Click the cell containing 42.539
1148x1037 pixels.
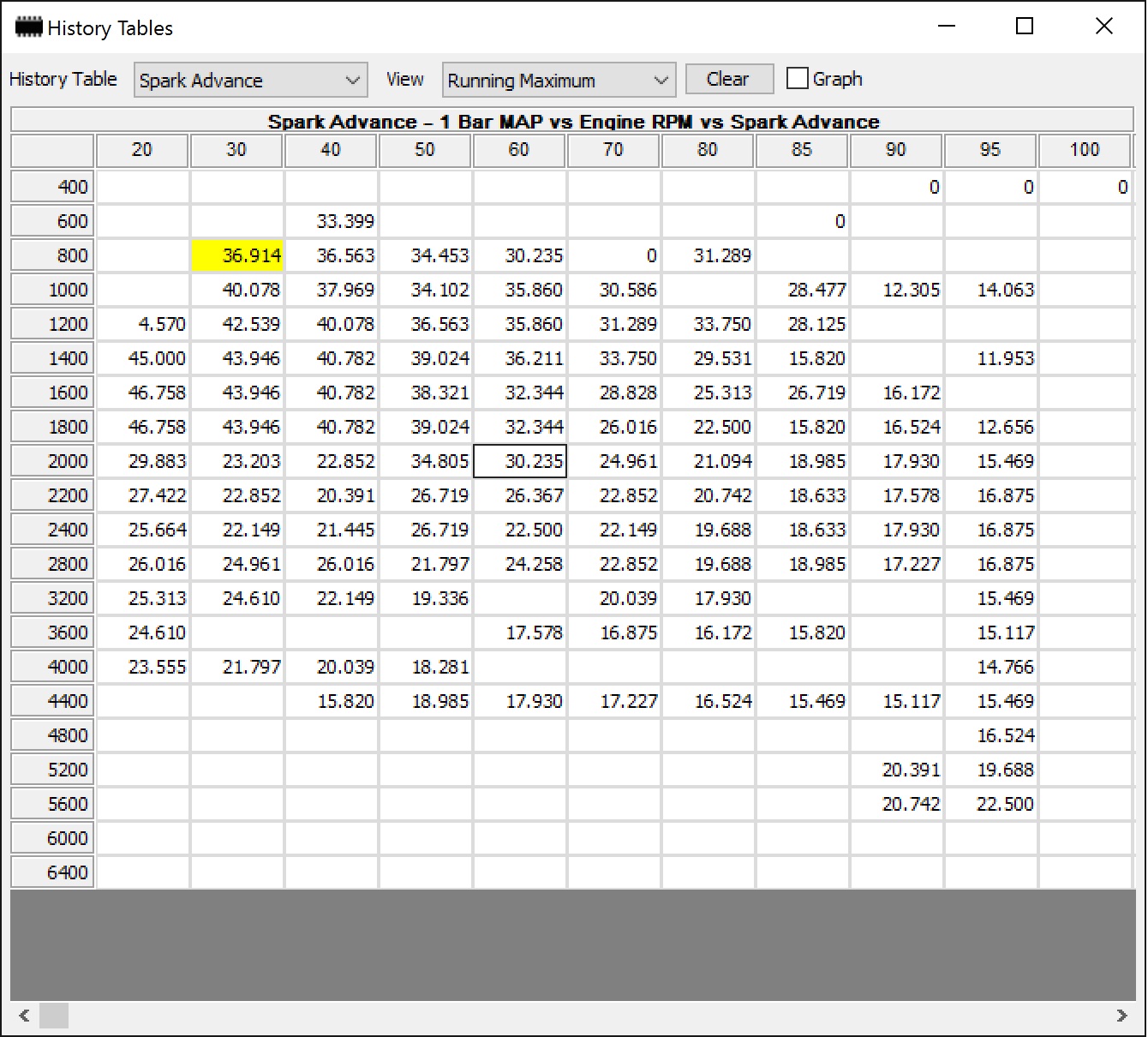tap(237, 324)
